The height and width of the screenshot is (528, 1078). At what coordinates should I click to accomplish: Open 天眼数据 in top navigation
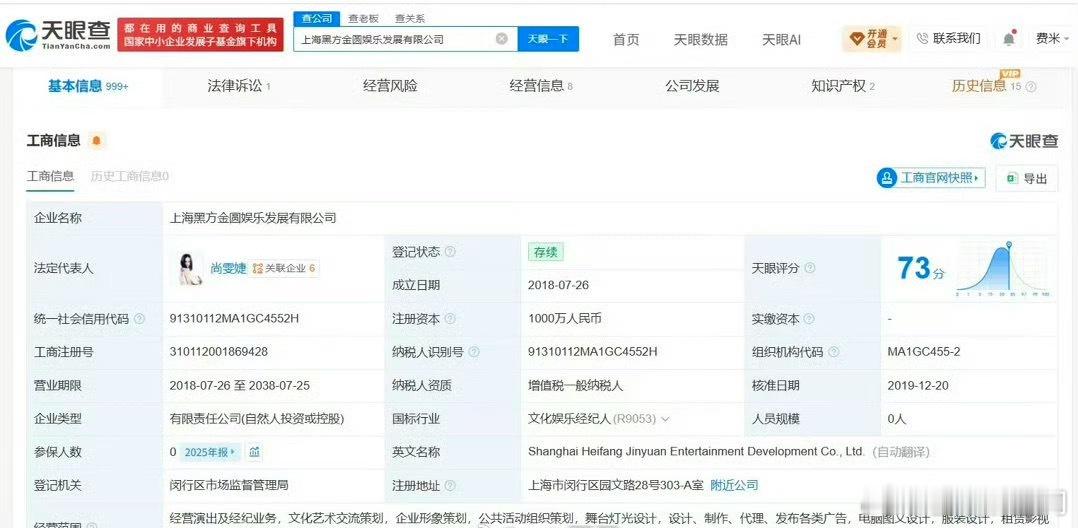coord(700,39)
